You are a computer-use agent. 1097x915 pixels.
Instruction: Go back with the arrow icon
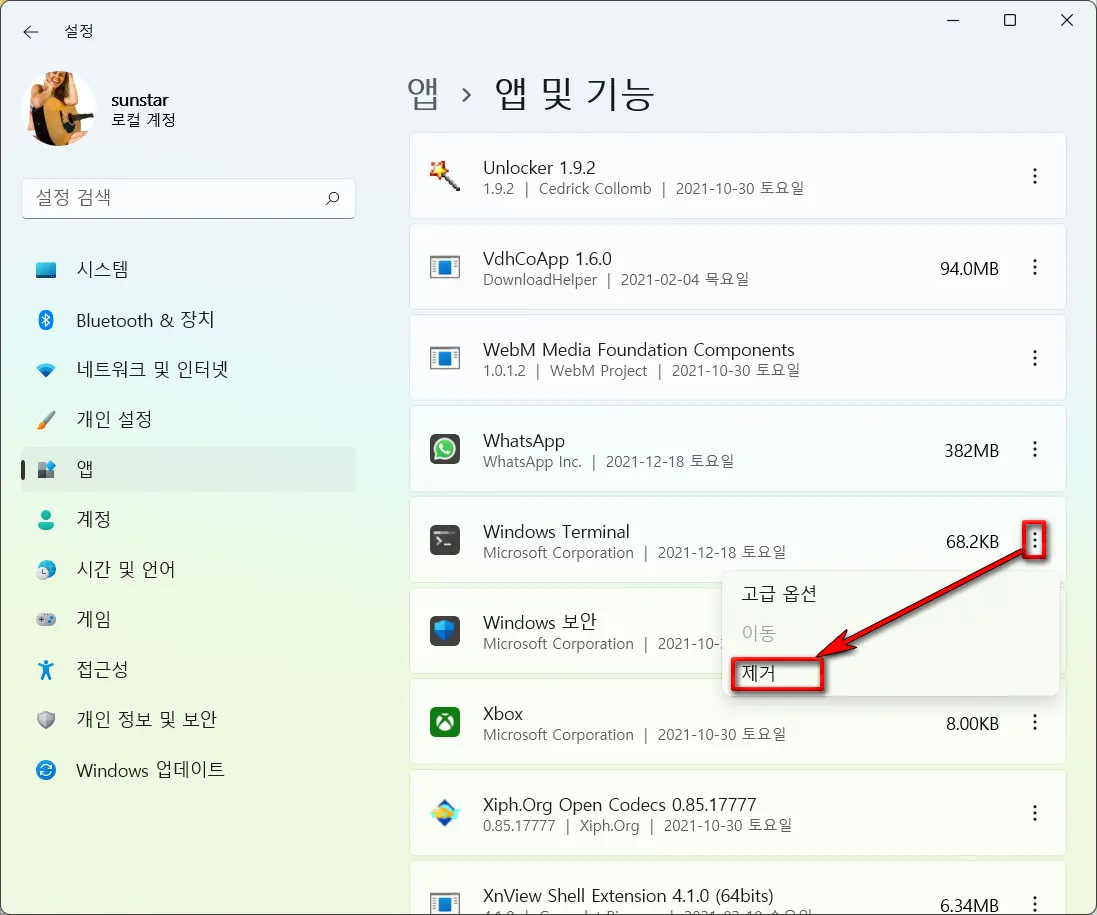[x=30, y=31]
